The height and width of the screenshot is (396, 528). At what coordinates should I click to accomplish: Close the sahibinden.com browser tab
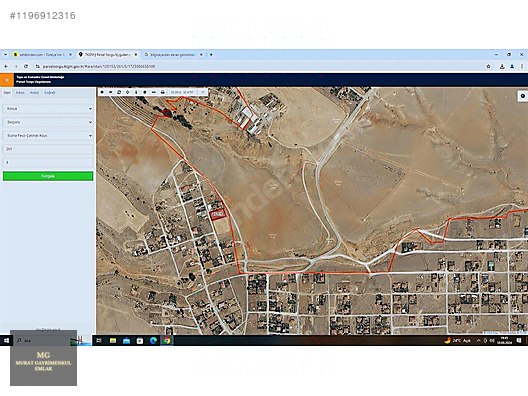point(70,55)
